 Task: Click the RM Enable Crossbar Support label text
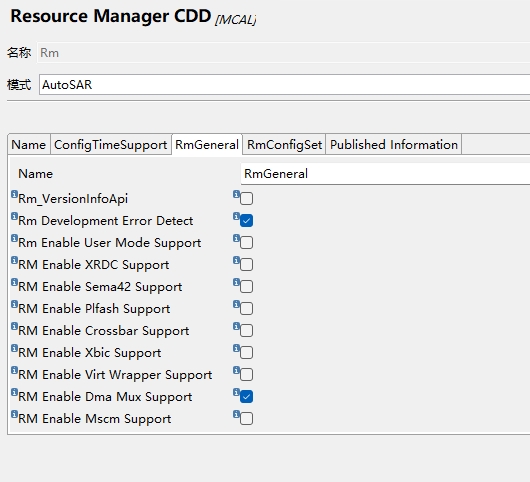103,331
